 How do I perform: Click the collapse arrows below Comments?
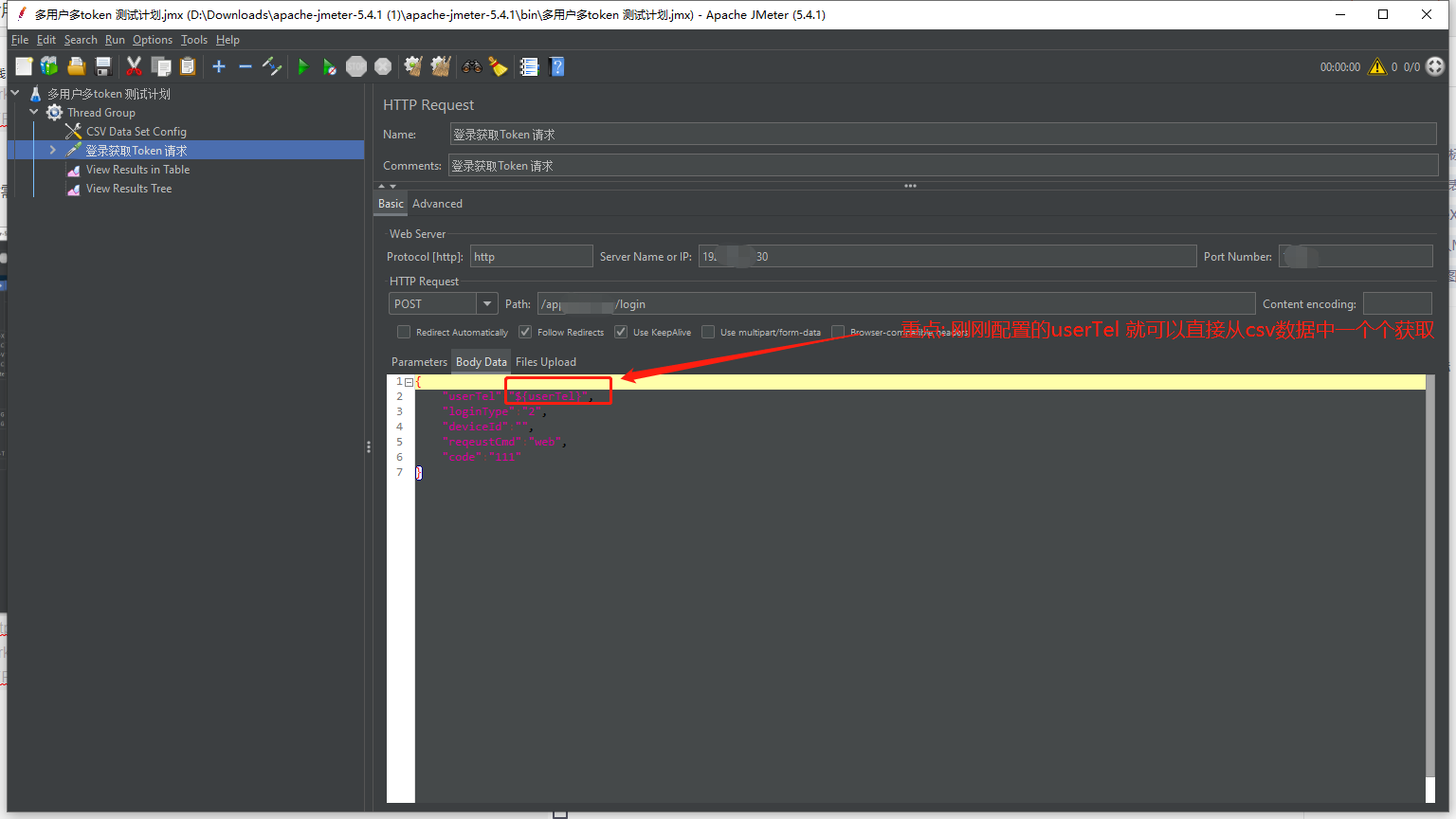[x=388, y=186]
